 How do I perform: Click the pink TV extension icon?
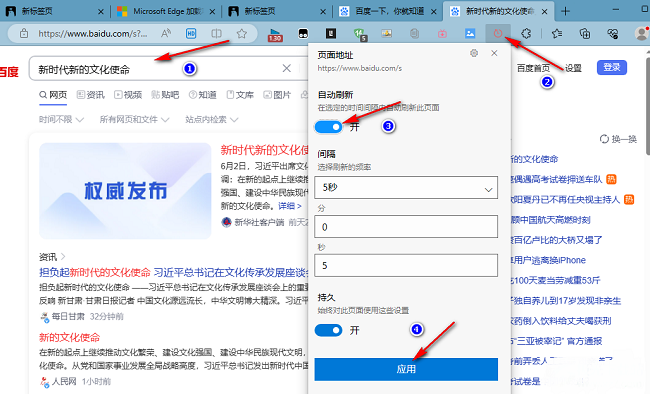click(x=442, y=33)
